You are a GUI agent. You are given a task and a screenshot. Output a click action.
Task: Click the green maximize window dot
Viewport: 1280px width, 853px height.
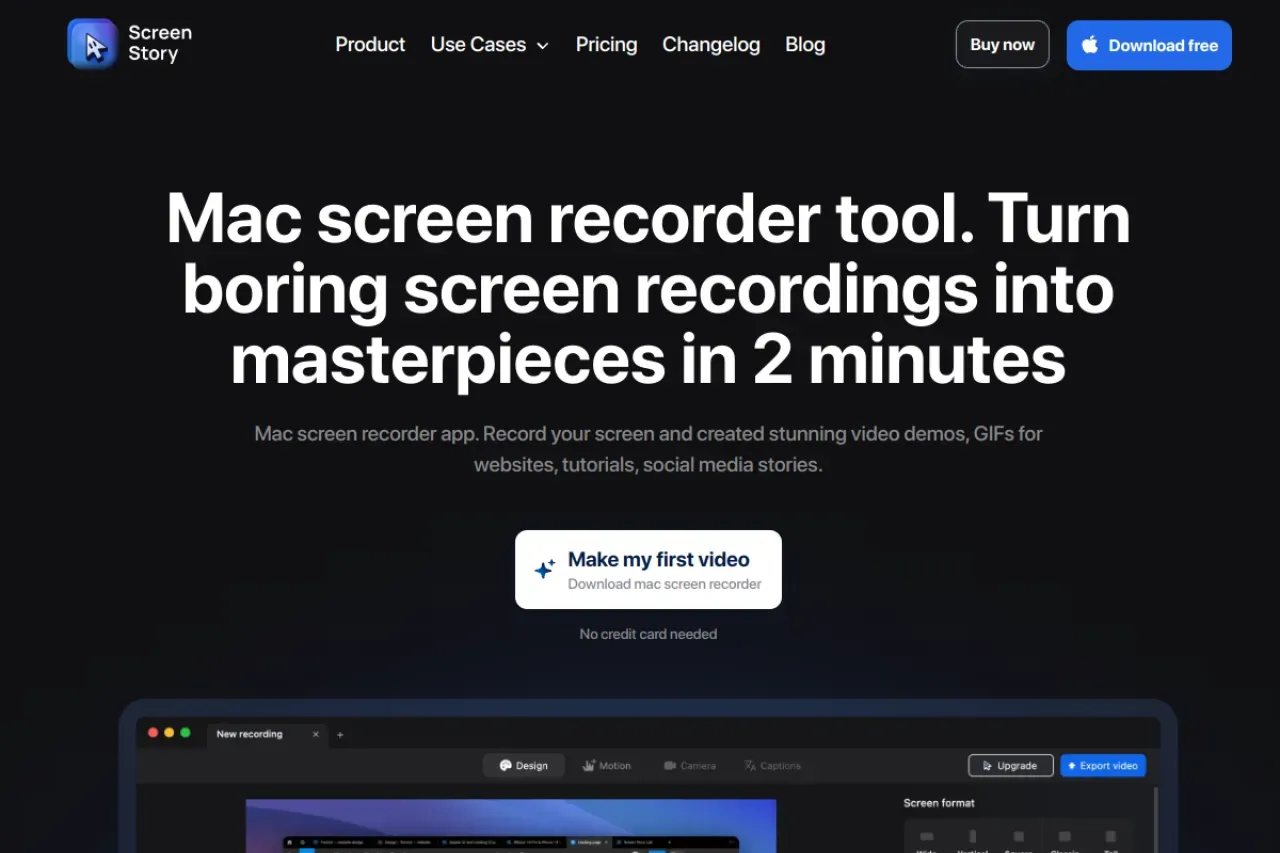(185, 733)
